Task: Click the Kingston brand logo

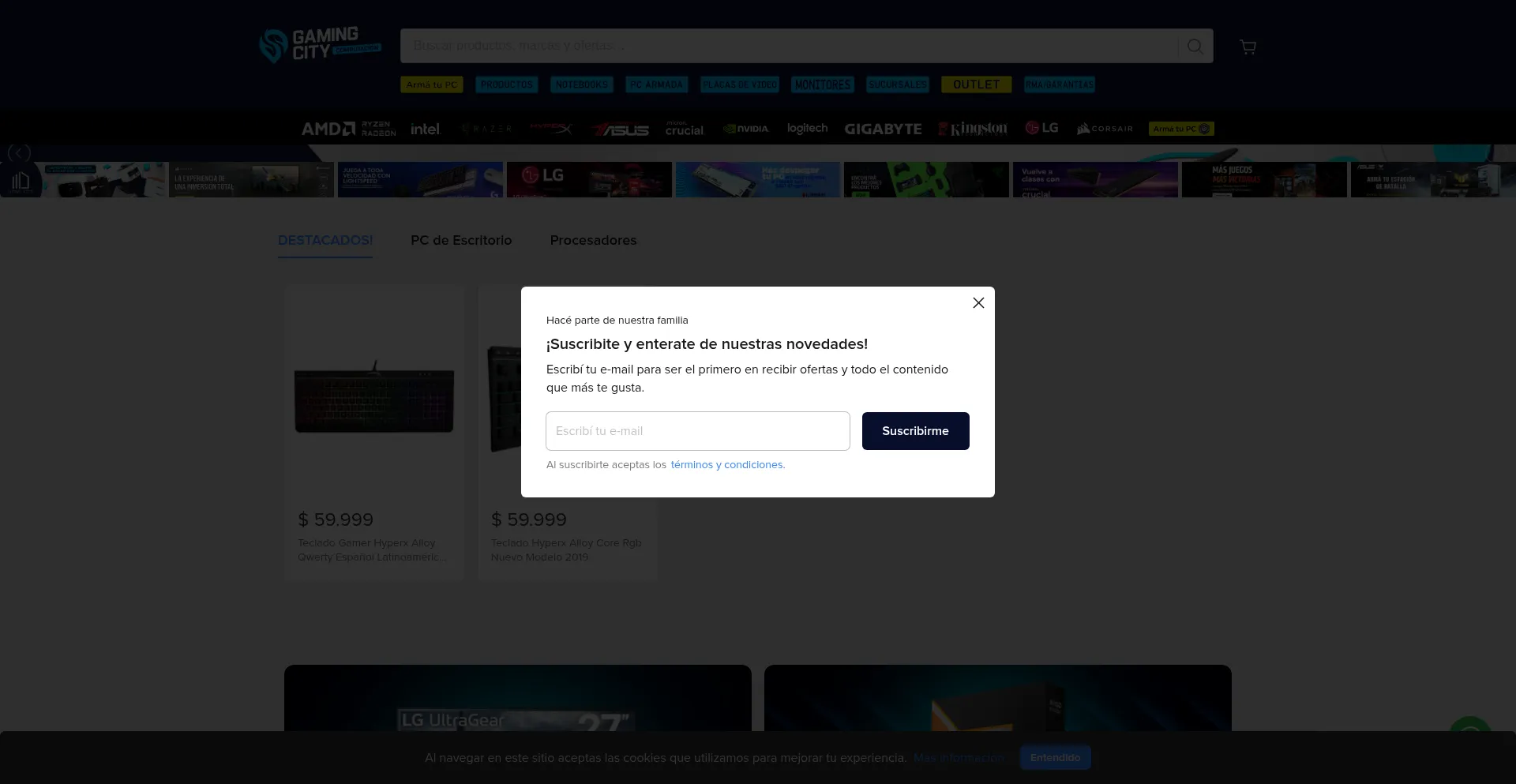Action: point(973,129)
